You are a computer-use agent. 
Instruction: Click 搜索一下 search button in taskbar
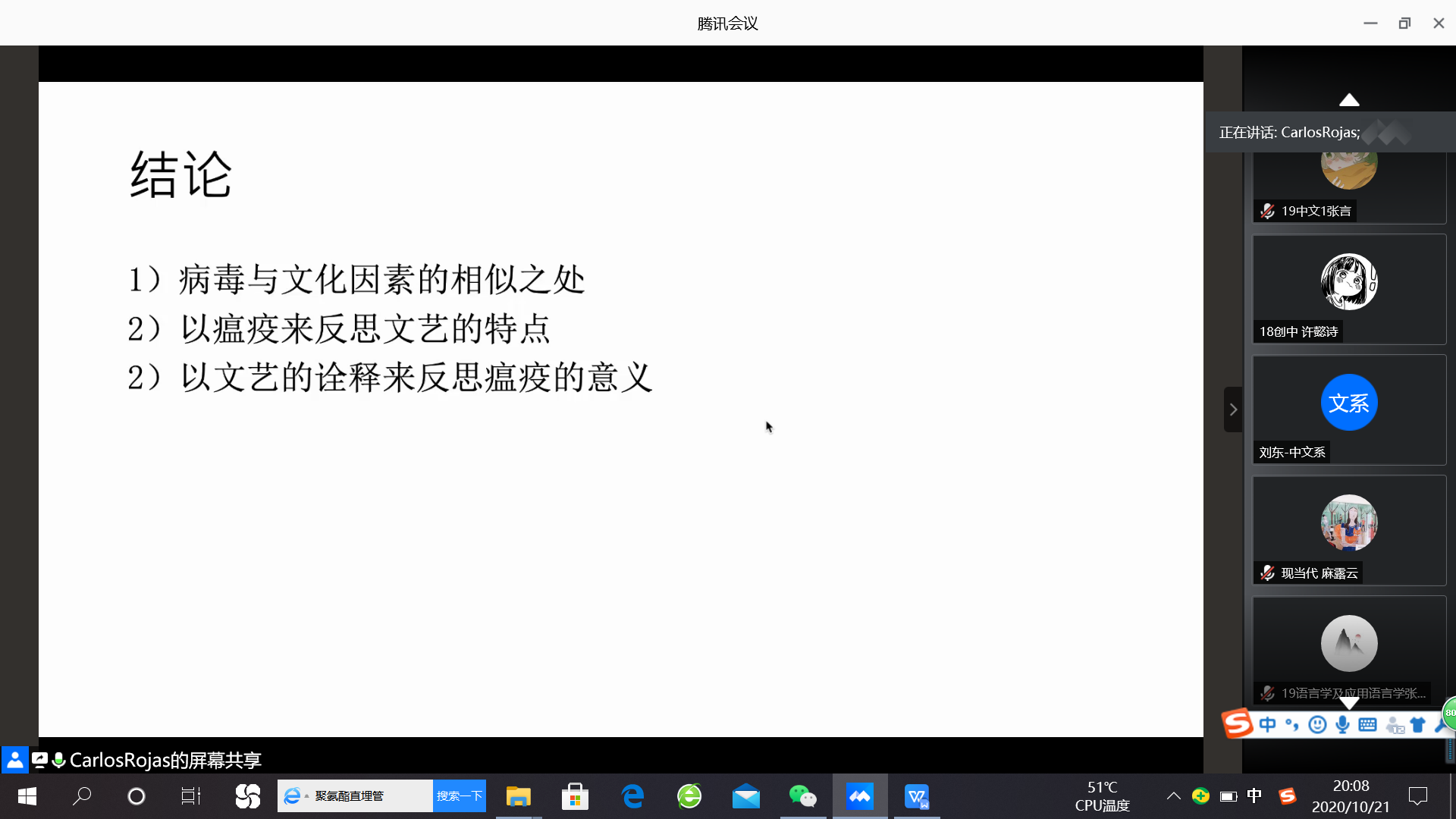click(459, 796)
